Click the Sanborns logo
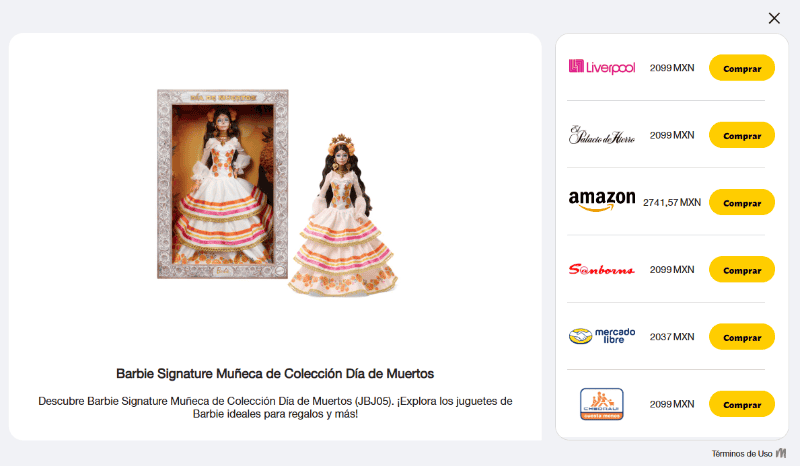 coord(602,269)
